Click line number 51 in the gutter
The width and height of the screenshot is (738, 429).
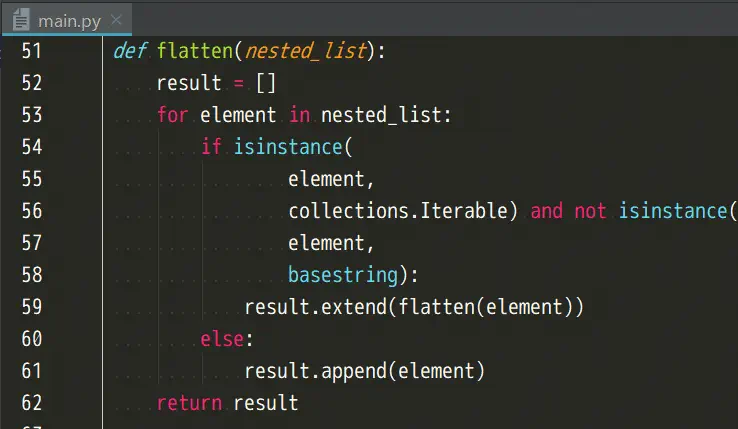[x=31, y=51]
